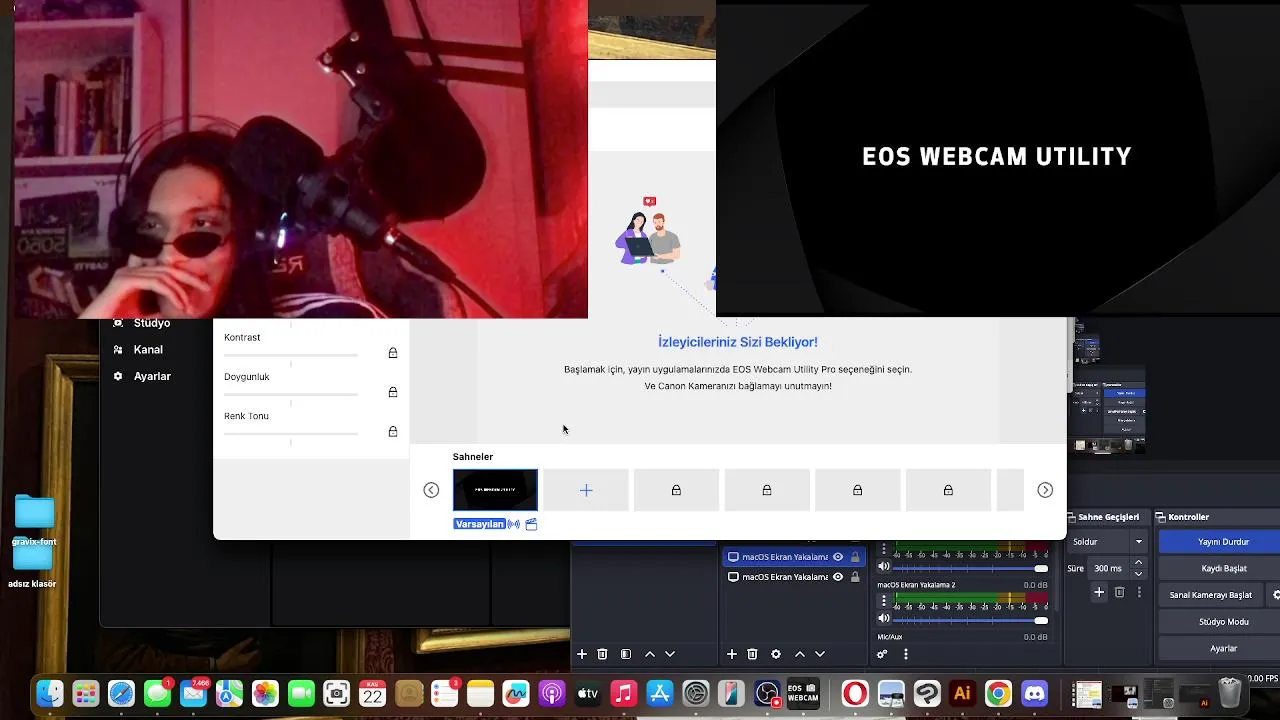Viewport: 1280px width, 720px height.
Task: Click the lock icon beside Renk Tonu
Action: point(393,431)
